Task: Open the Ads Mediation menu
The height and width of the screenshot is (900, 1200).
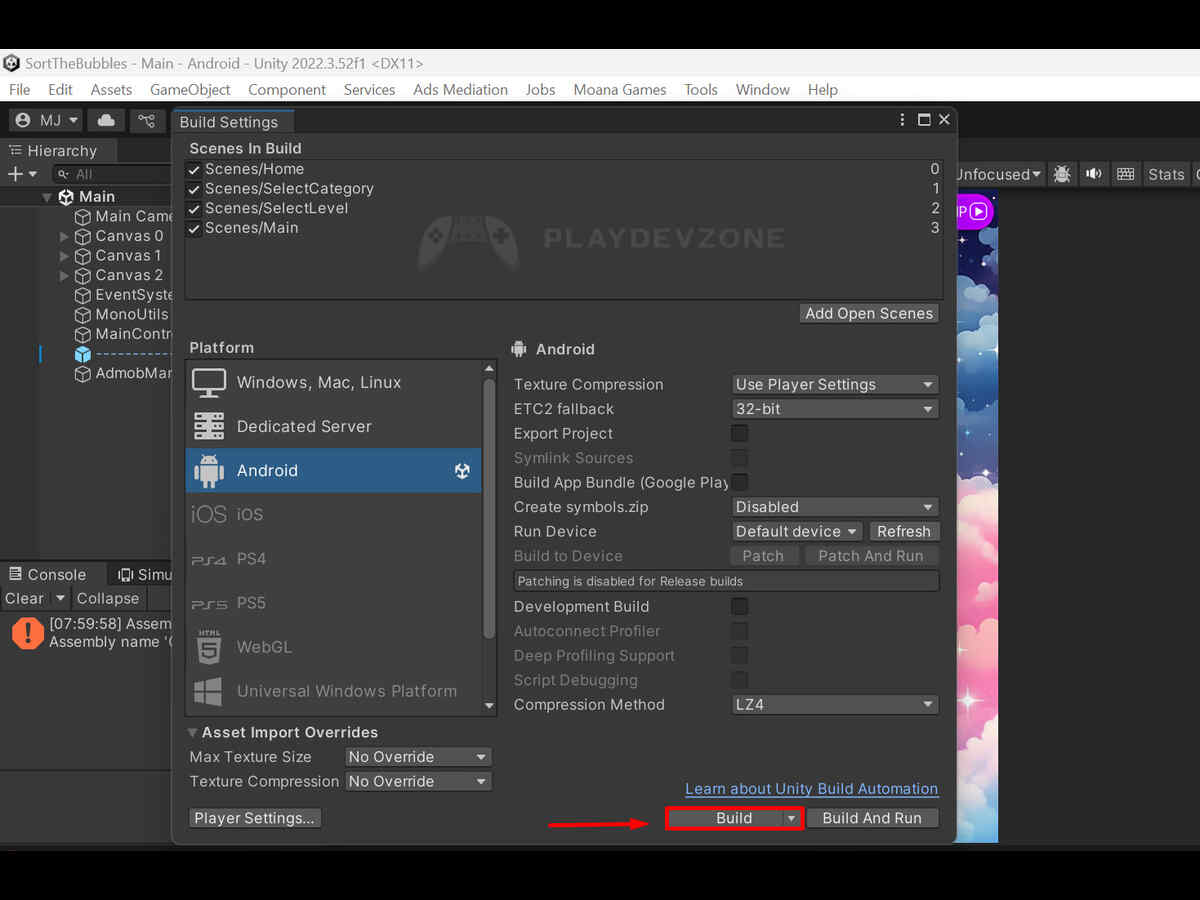Action: [x=461, y=90]
